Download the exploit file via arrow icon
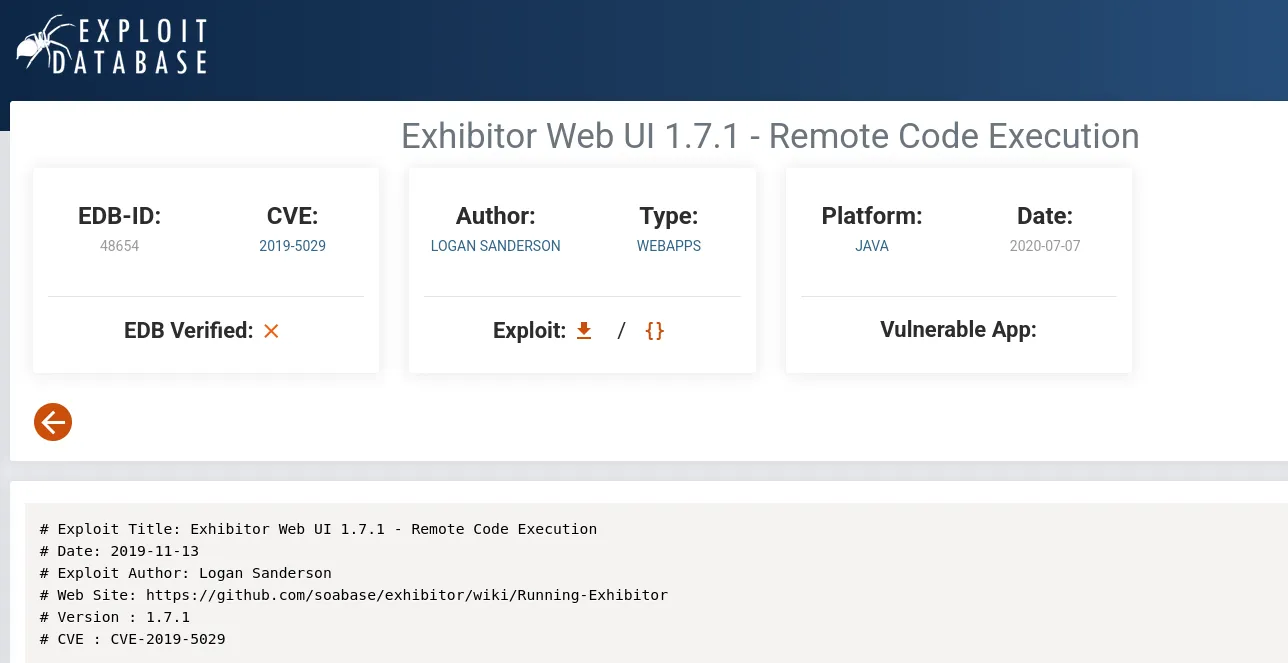The height and width of the screenshot is (663, 1288). coord(584,331)
